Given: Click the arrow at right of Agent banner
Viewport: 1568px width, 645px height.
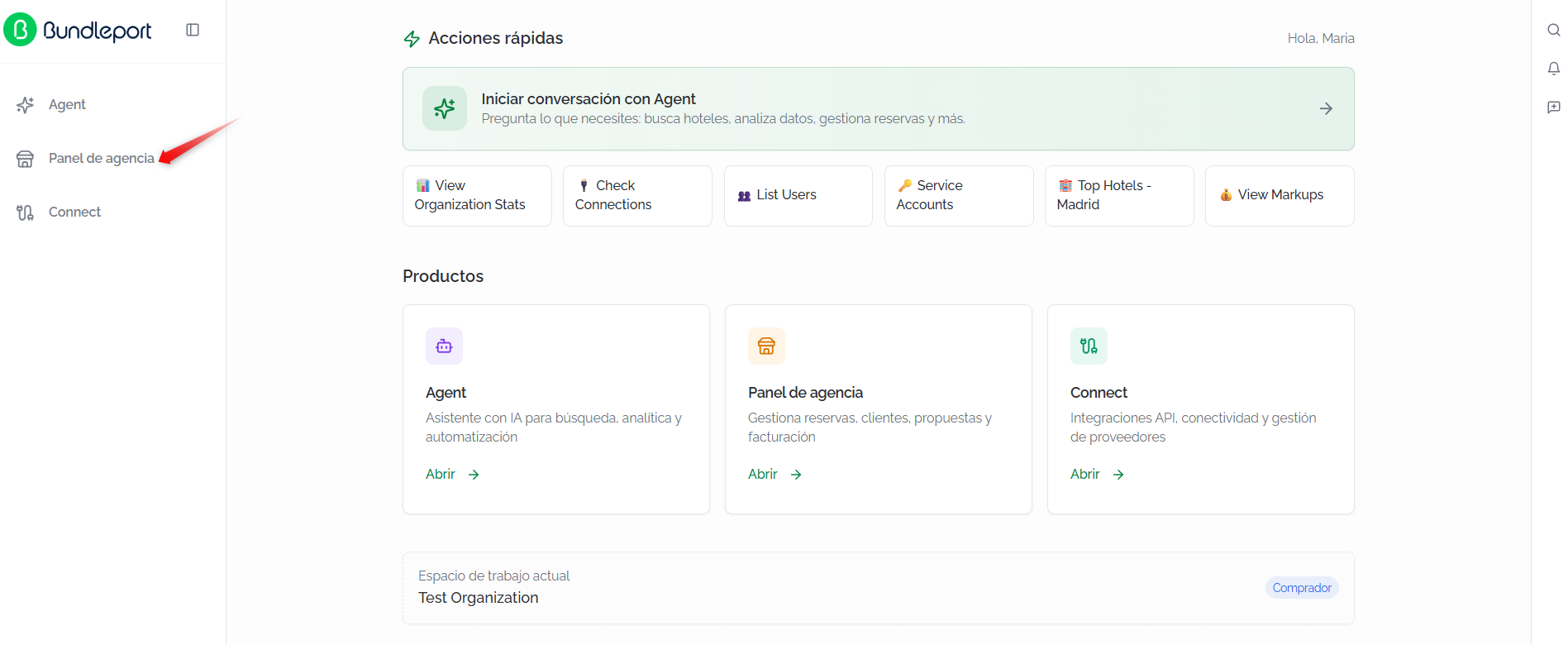Looking at the screenshot, I should click(x=1326, y=108).
